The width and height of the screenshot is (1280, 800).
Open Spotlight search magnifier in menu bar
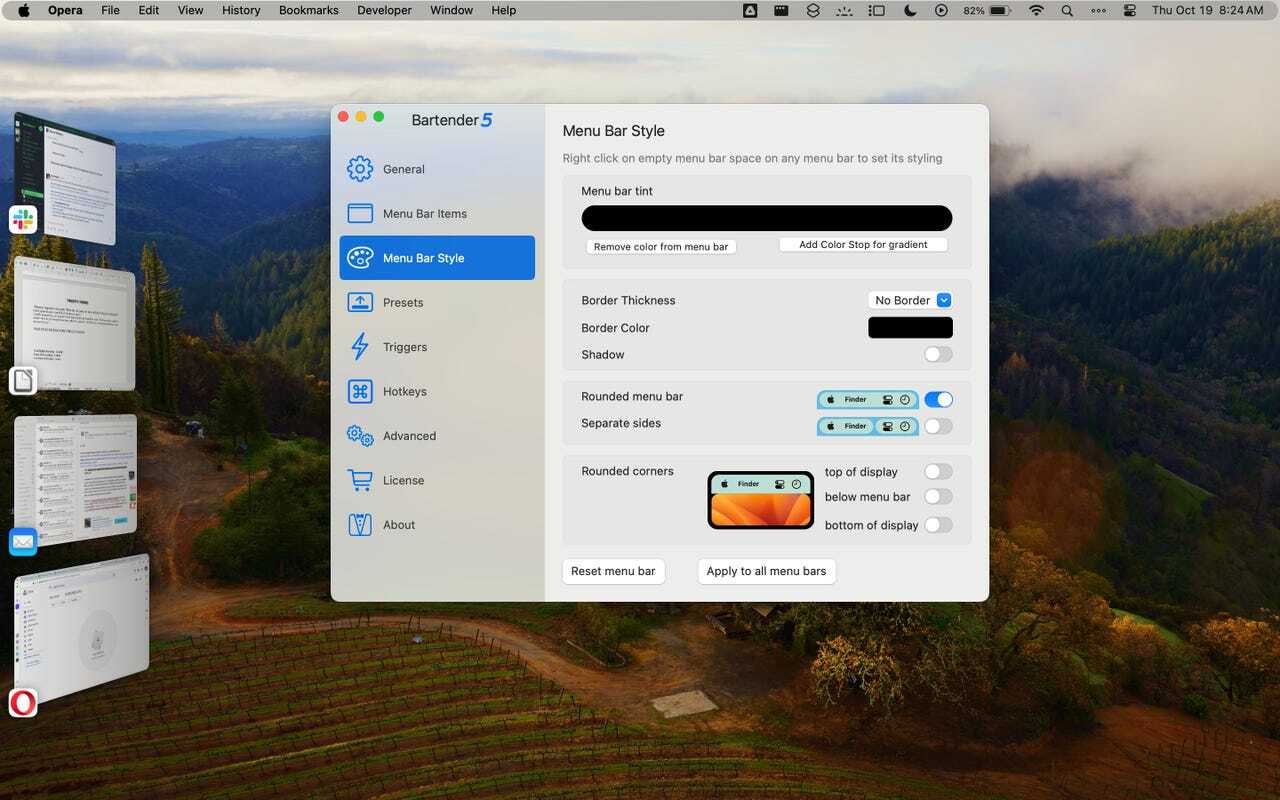point(1067,10)
